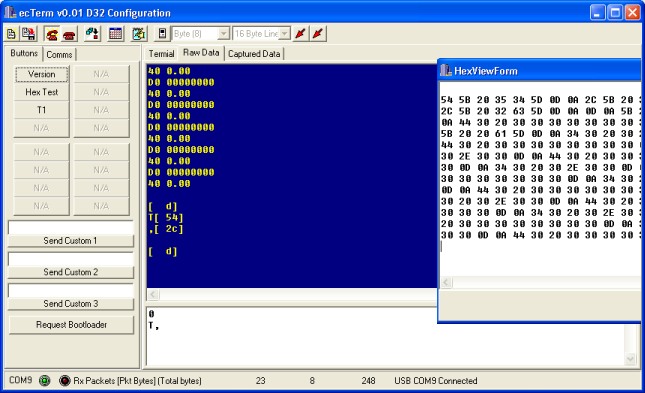Click the HexViewForm window icon

click(x=446, y=70)
